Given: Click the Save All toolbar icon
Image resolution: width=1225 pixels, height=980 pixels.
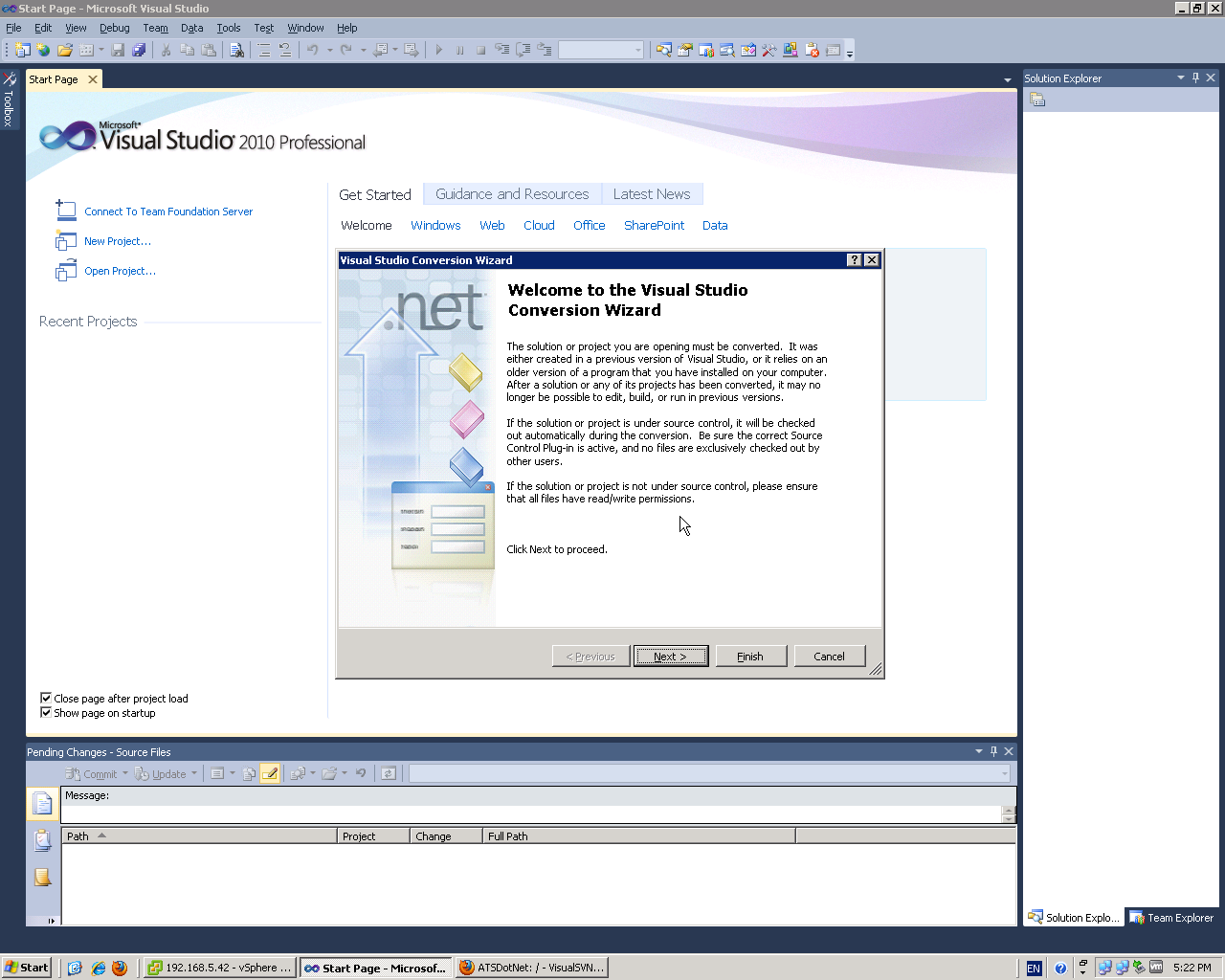Looking at the screenshot, I should point(139,50).
